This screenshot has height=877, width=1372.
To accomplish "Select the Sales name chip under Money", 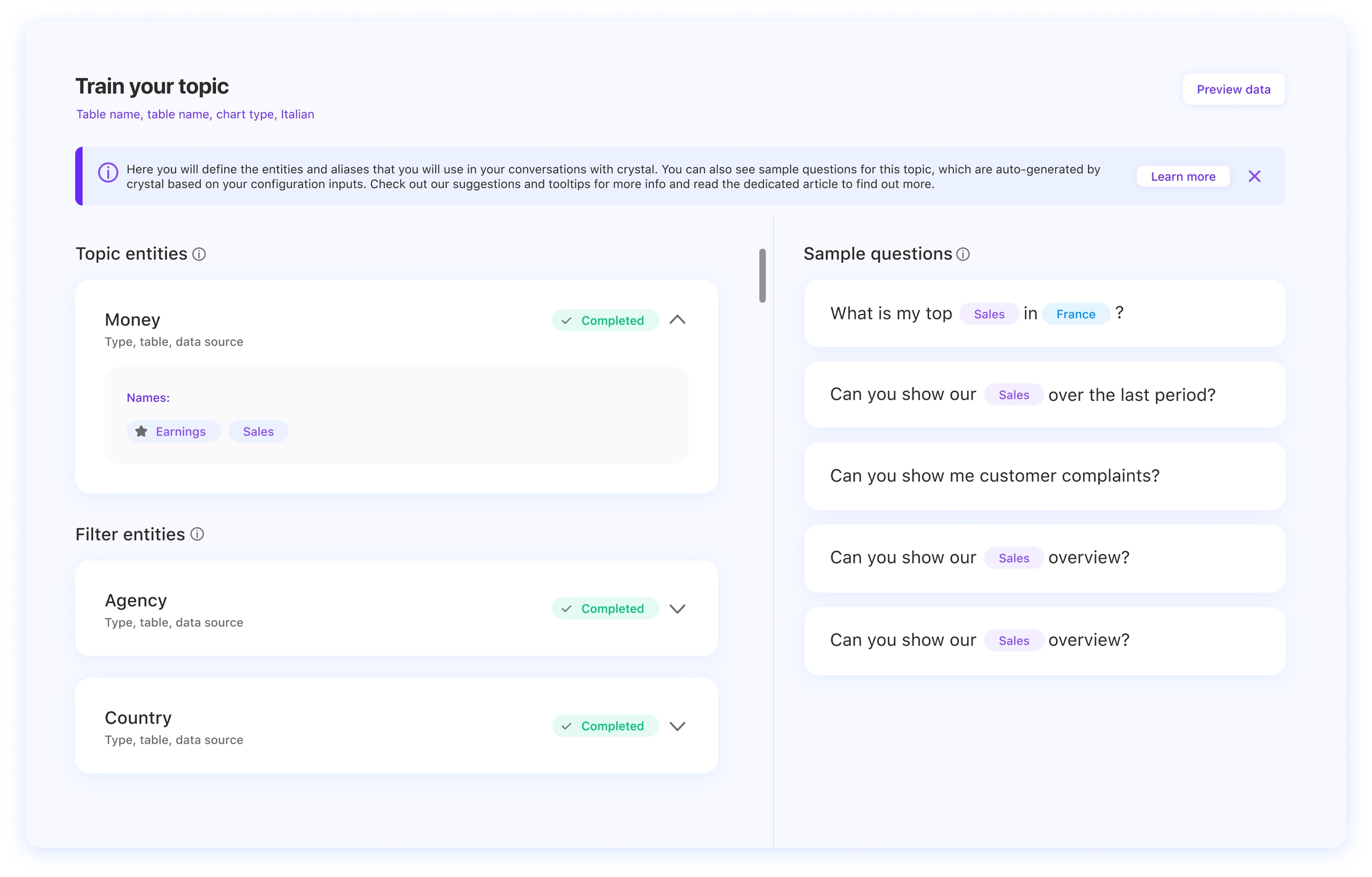I will [x=258, y=431].
